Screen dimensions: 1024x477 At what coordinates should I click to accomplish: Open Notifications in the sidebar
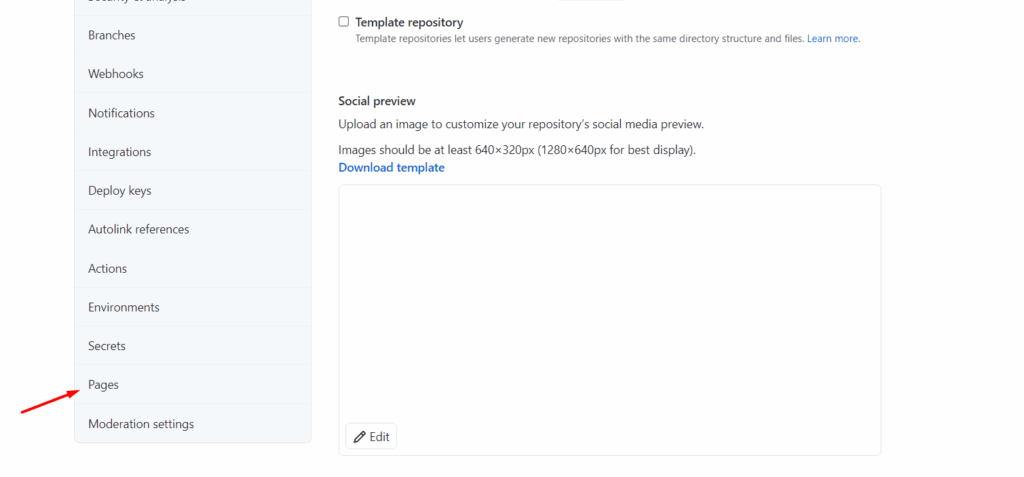pos(193,113)
